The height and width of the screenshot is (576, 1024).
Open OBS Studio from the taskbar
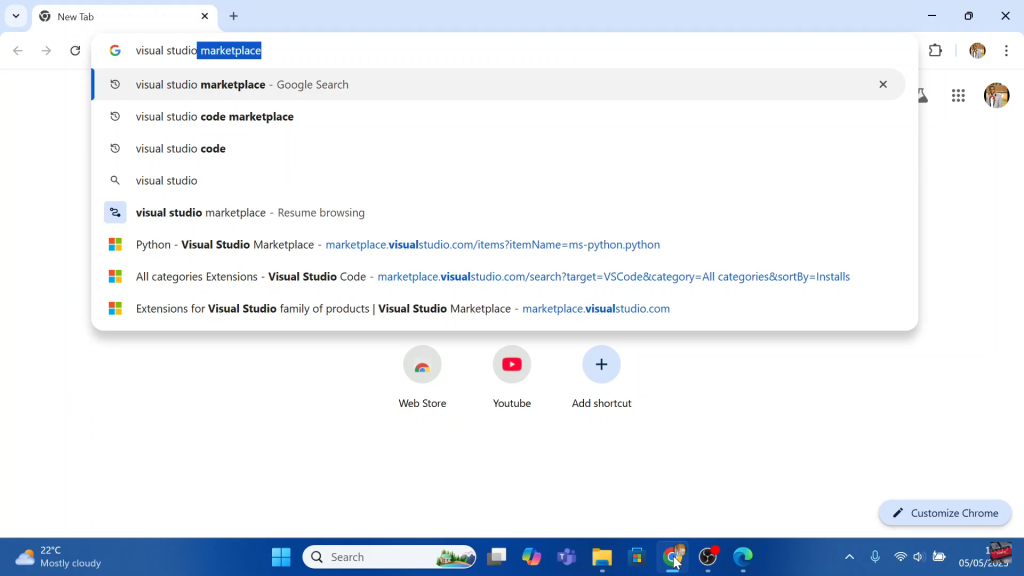point(708,557)
